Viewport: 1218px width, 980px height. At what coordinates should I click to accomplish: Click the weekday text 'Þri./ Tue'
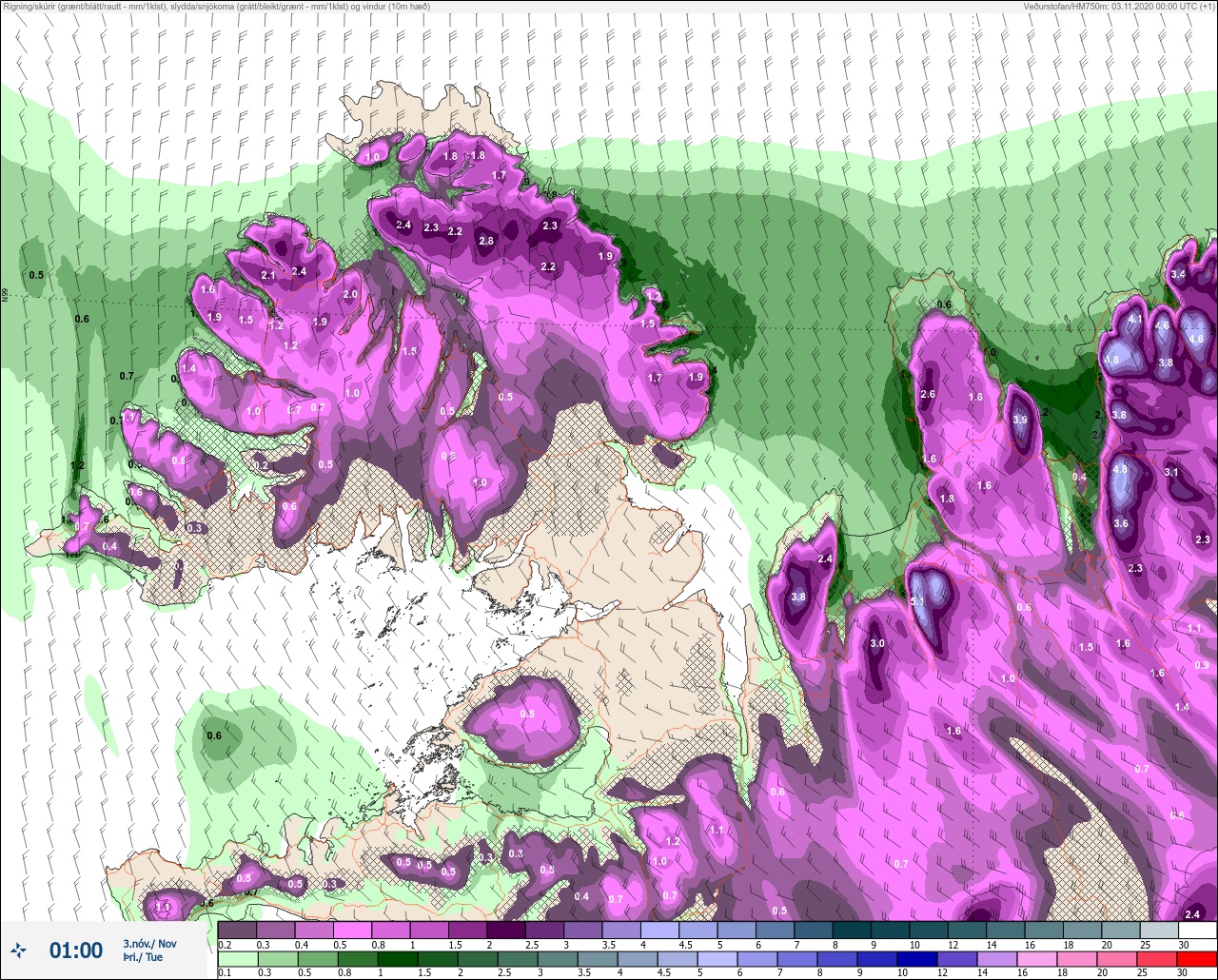coord(143,957)
